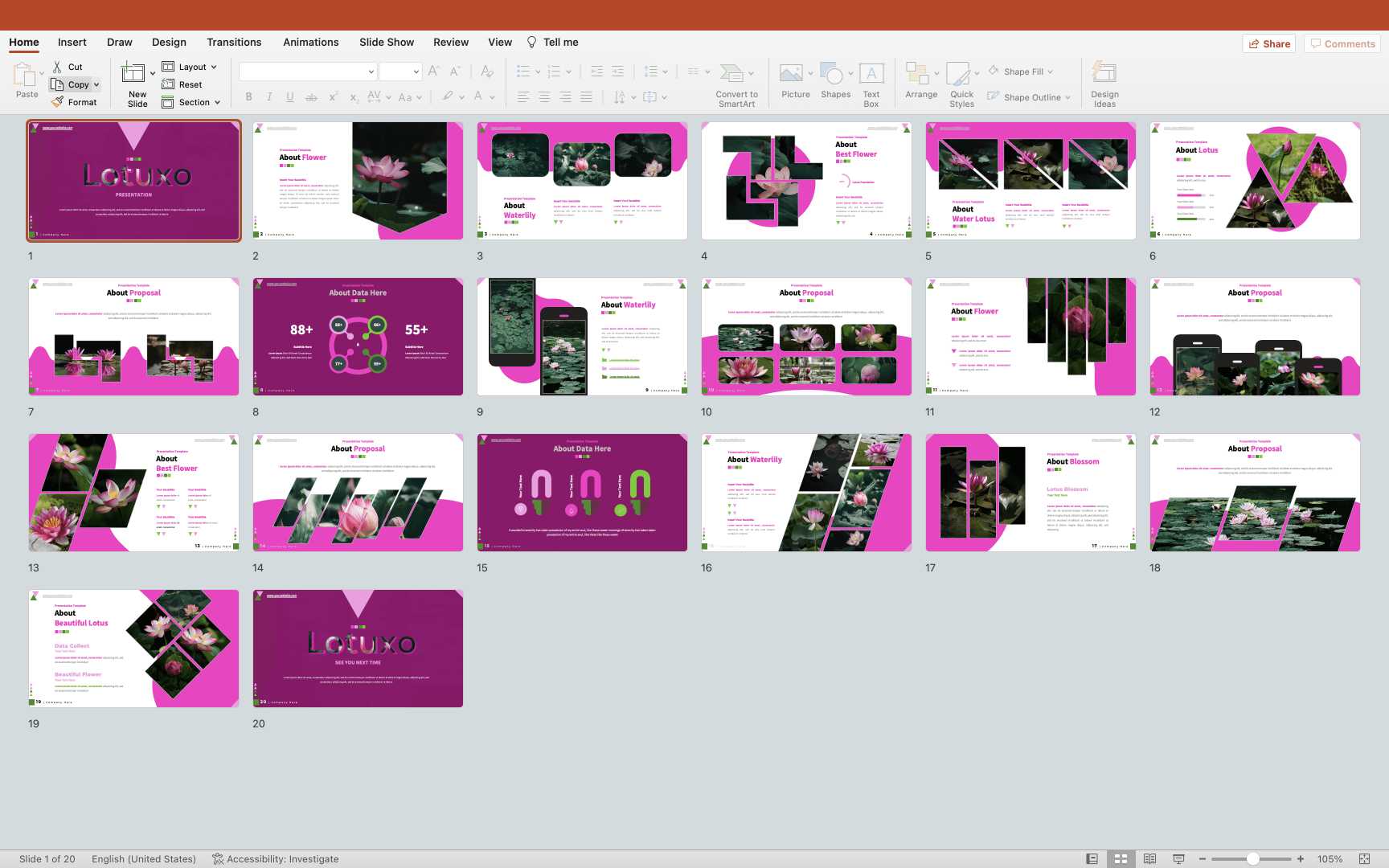This screenshot has width=1389, height=868.
Task: Open Design Ideas pane
Action: tap(1104, 74)
